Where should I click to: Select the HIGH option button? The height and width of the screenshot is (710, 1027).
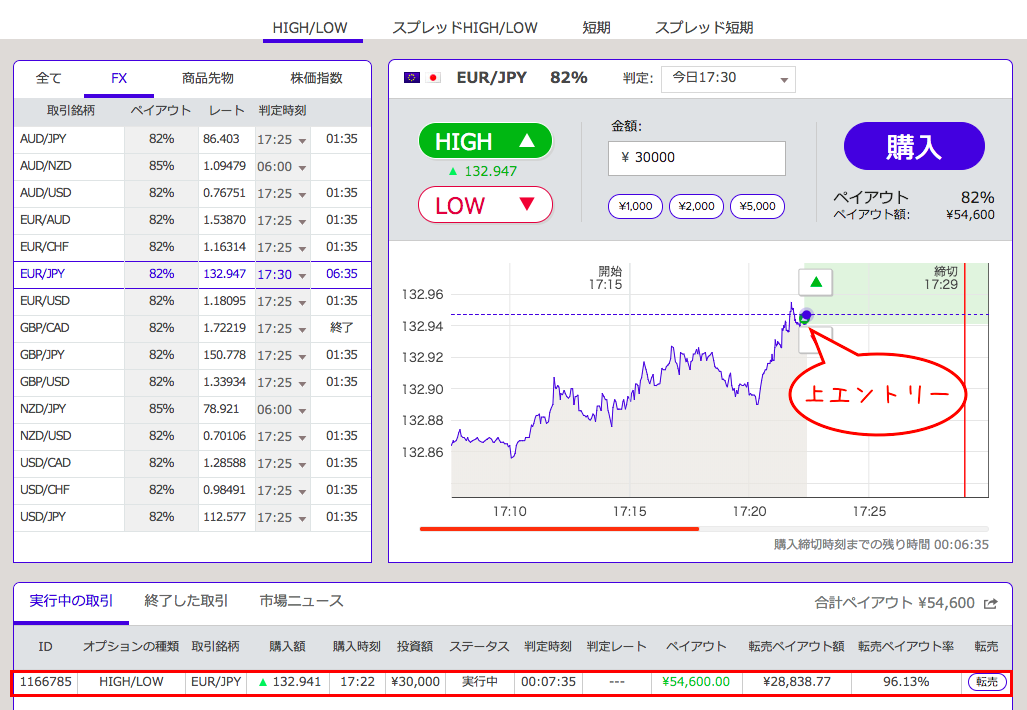(x=485, y=141)
